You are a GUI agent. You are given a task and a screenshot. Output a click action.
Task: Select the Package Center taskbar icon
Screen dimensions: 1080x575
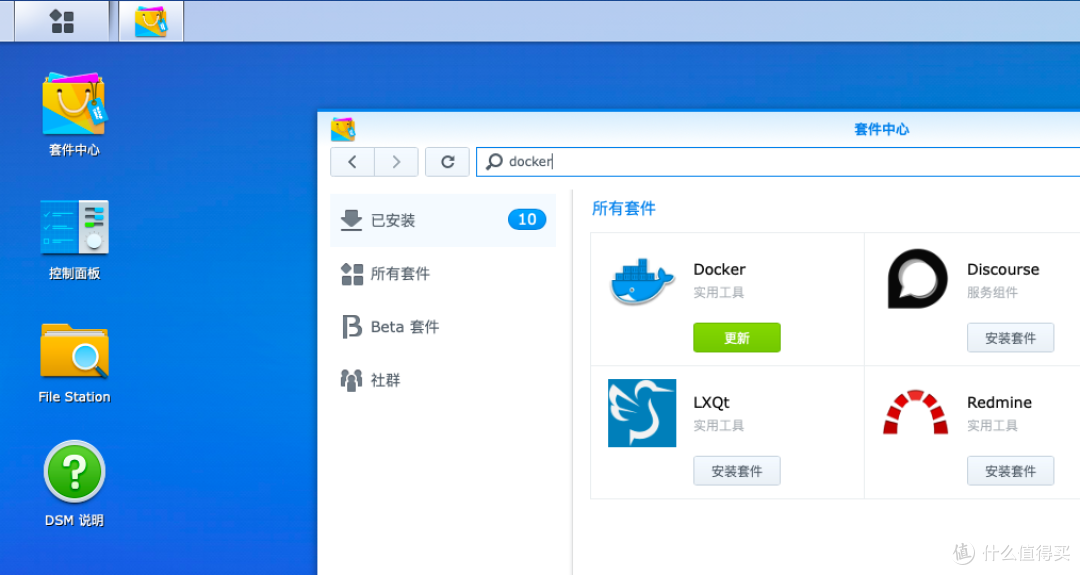click(x=151, y=21)
